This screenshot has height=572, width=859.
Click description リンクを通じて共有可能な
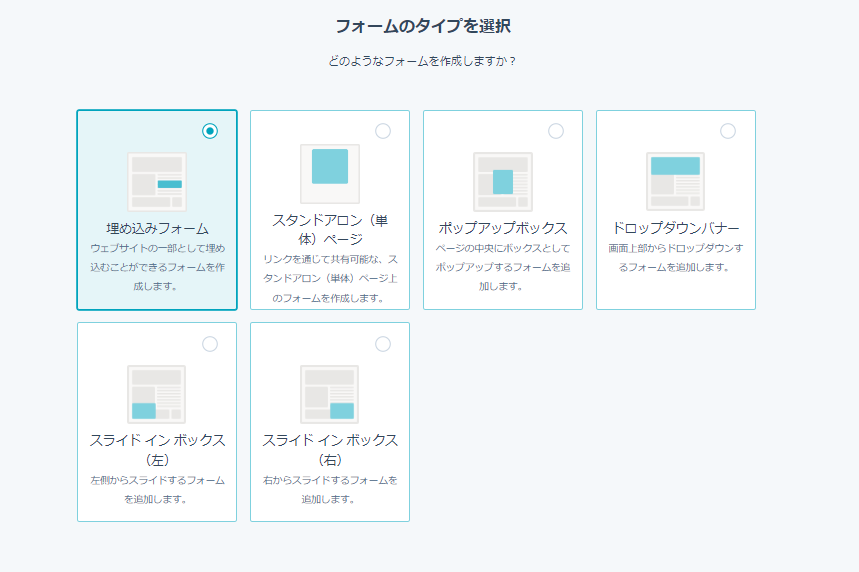(330, 279)
